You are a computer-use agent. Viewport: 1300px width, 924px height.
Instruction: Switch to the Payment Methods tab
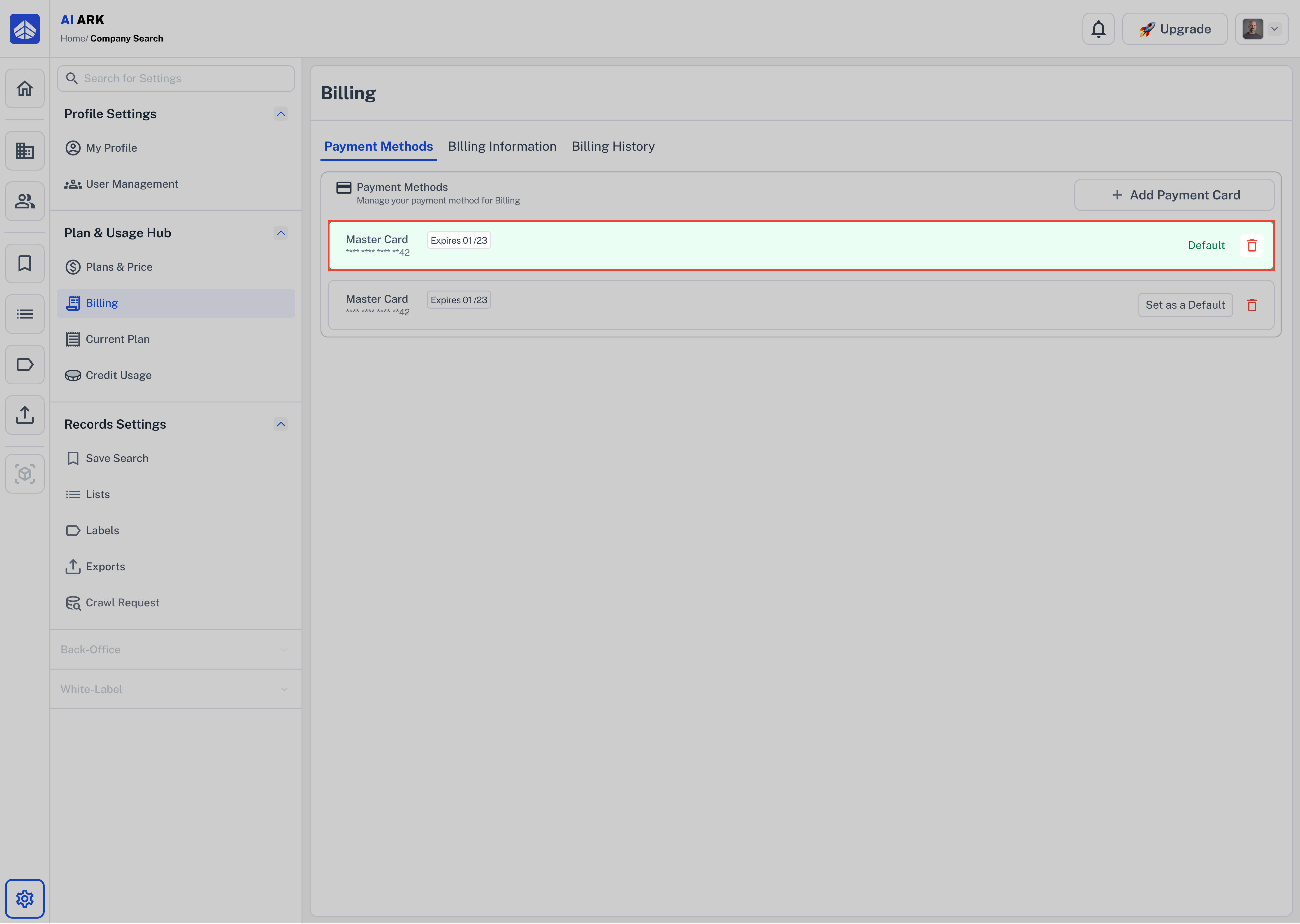pos(378,147)
